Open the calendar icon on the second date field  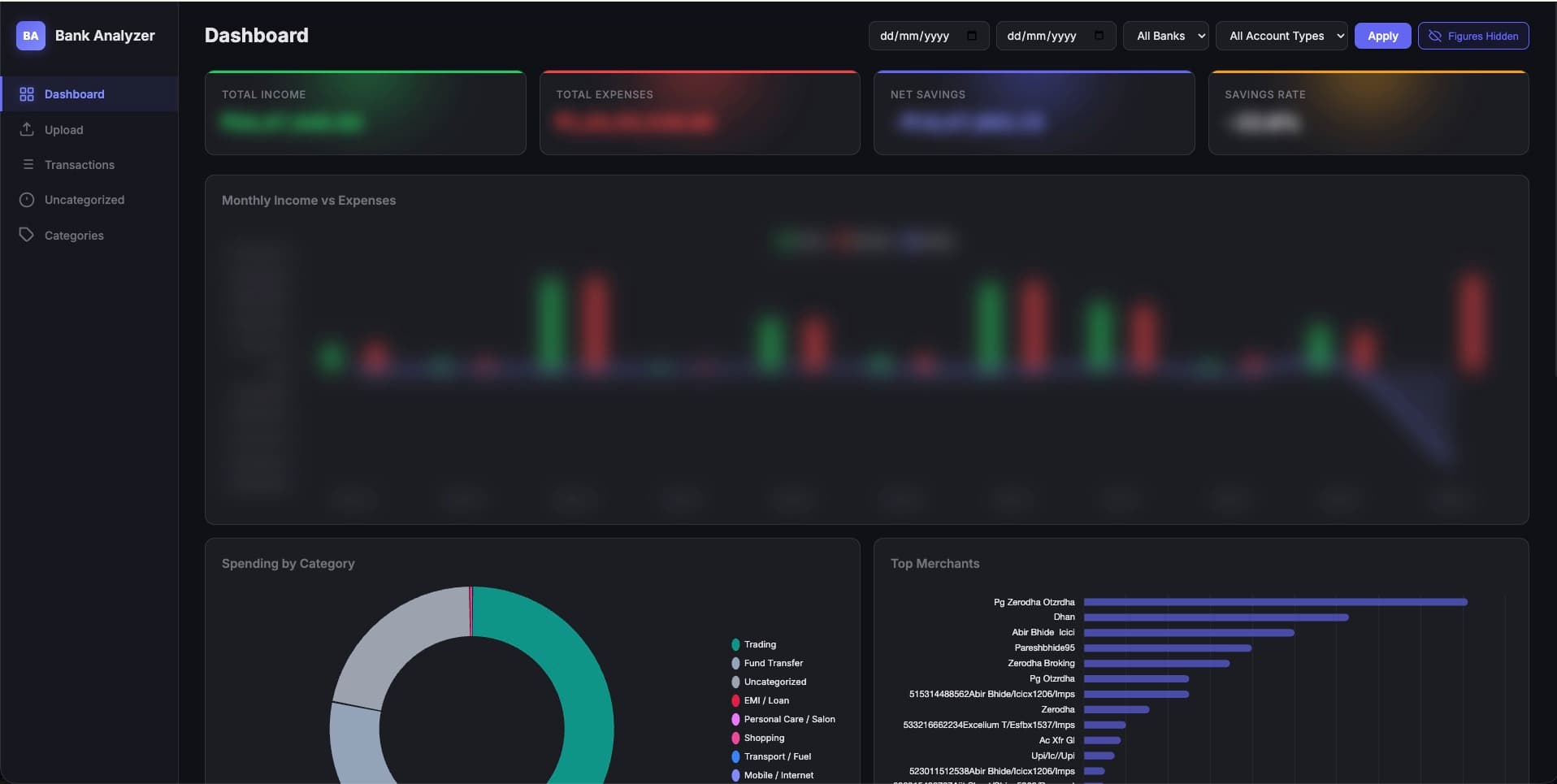click(1100, 36)
